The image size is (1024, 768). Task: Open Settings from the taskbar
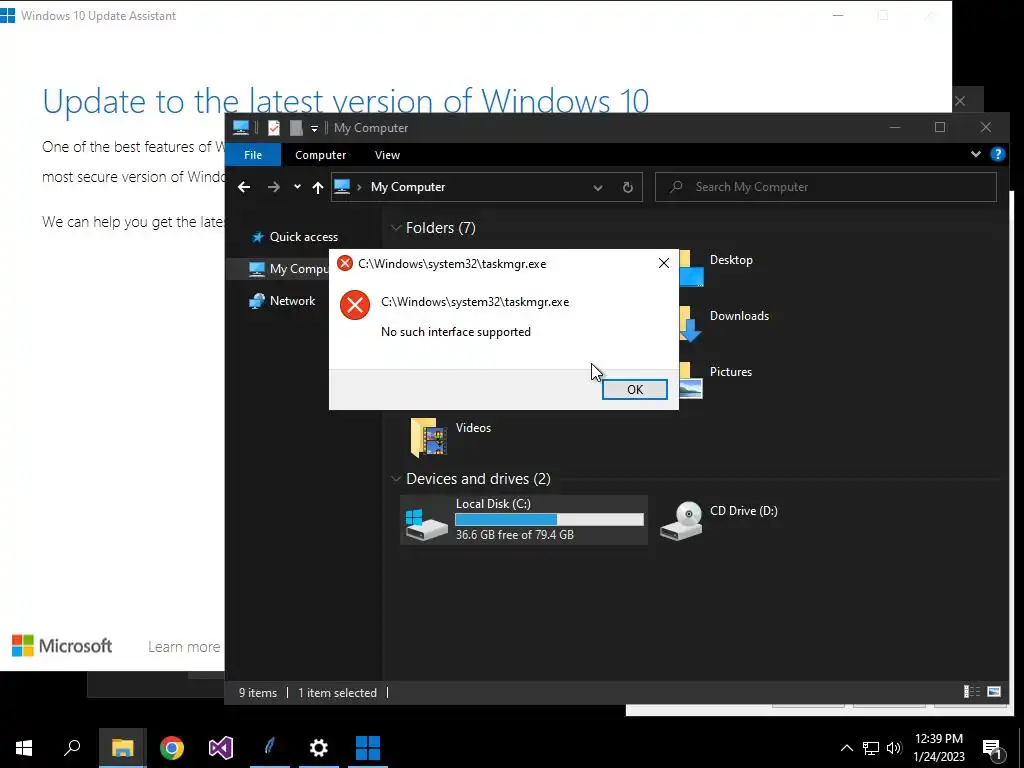(319, 748)
